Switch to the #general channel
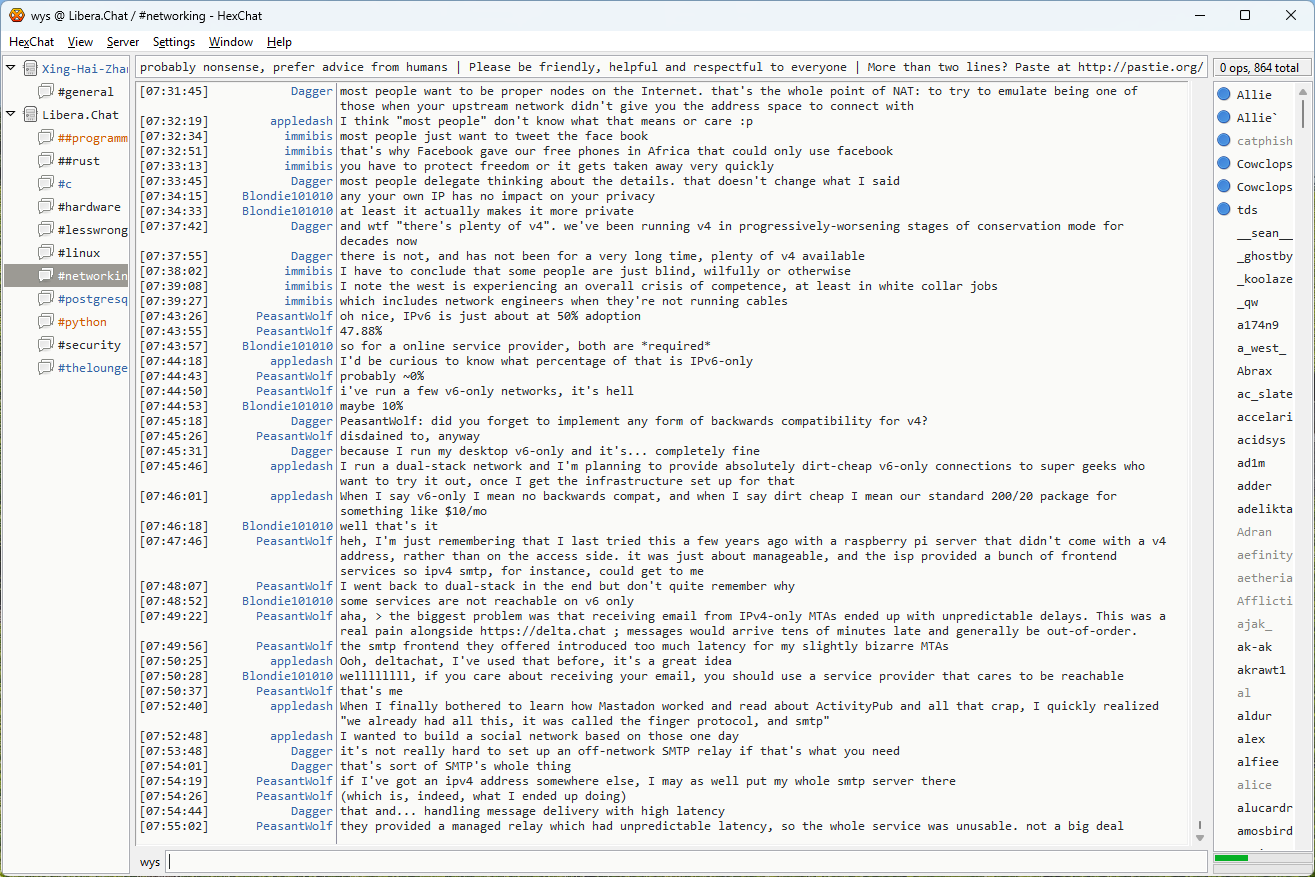The height and width of the screenshot is (877, 1315). coord(85,91)
